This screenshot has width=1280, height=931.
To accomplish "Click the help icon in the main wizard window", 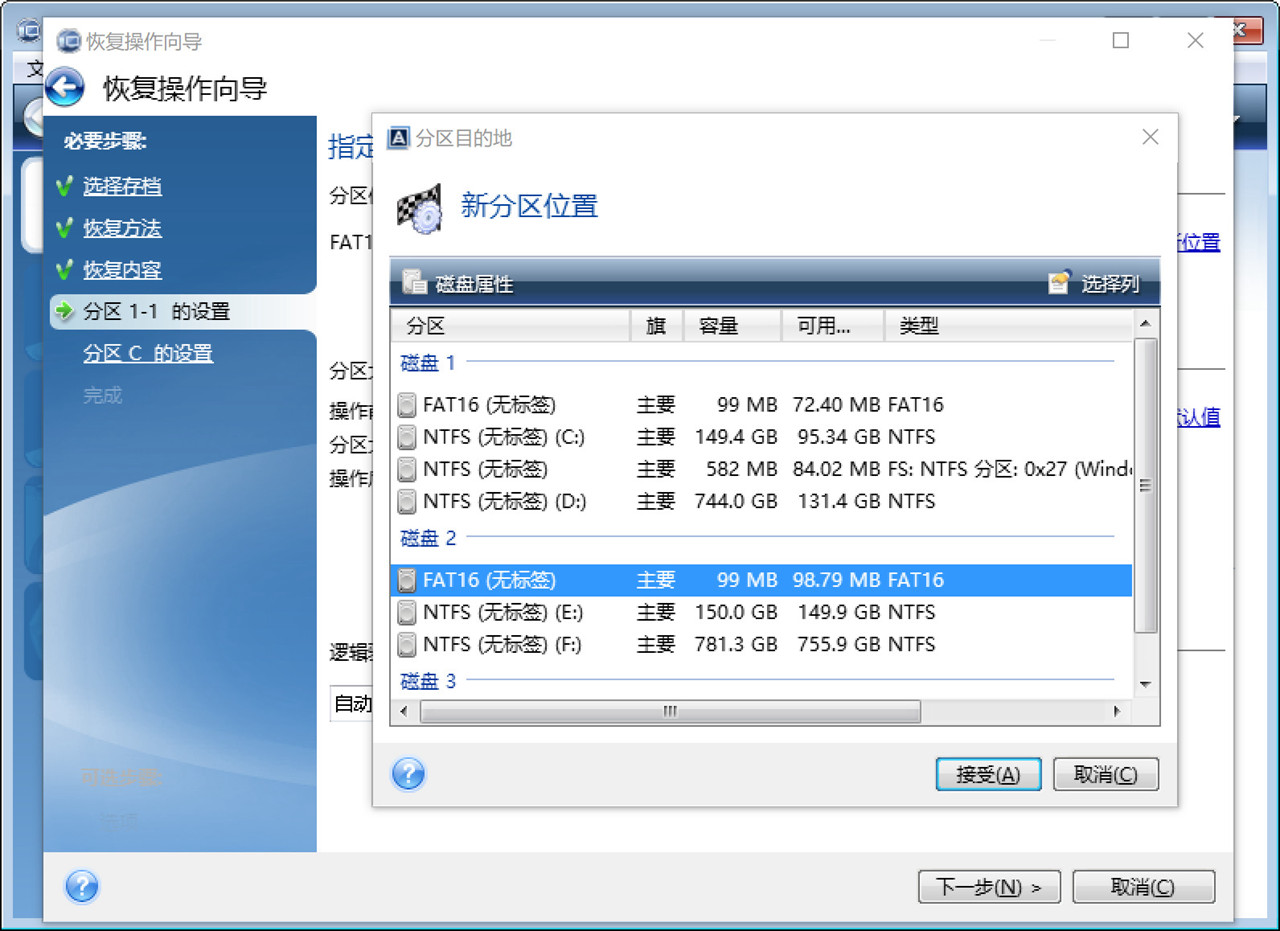I will 81,886.
